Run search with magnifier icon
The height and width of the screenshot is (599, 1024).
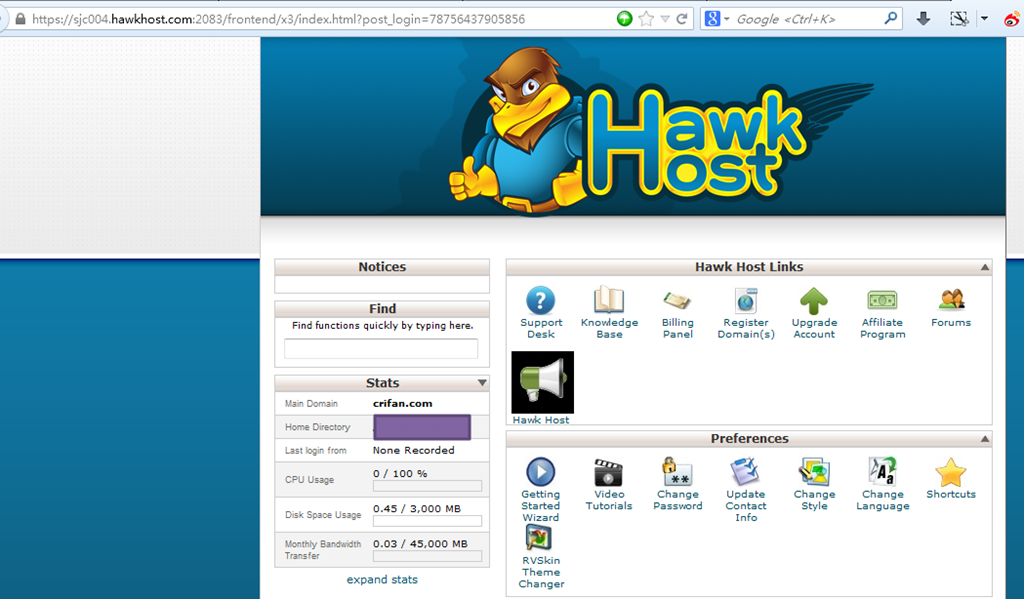click(x=890, y=19)
